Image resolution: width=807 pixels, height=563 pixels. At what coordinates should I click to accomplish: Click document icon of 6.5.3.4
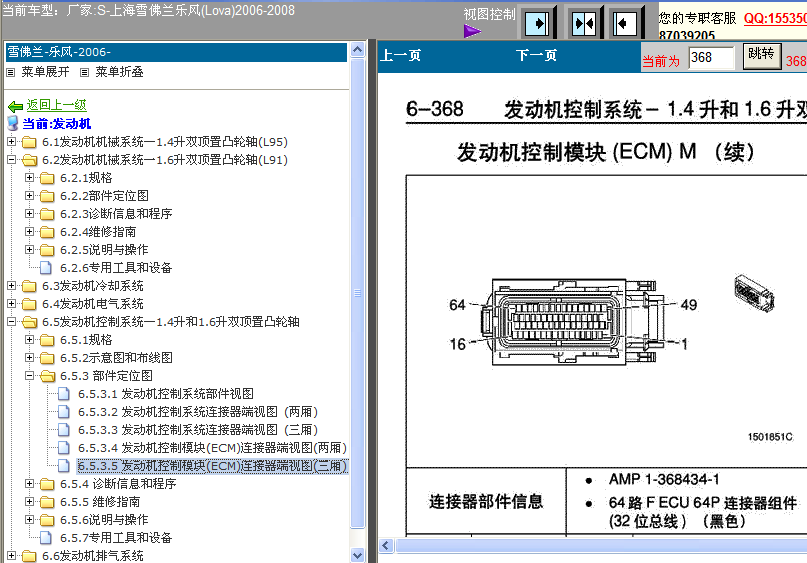click(64, 448)
